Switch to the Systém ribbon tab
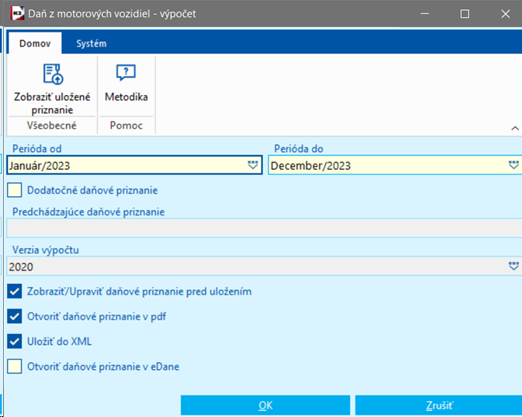 pos(91,43)
